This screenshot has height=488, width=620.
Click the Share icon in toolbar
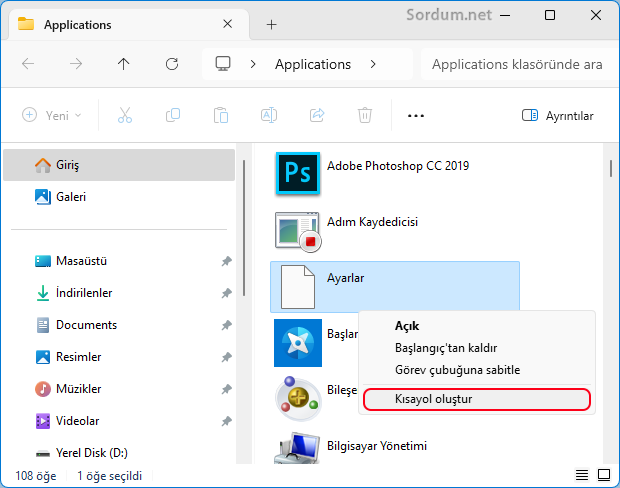(x=317, y=115)
